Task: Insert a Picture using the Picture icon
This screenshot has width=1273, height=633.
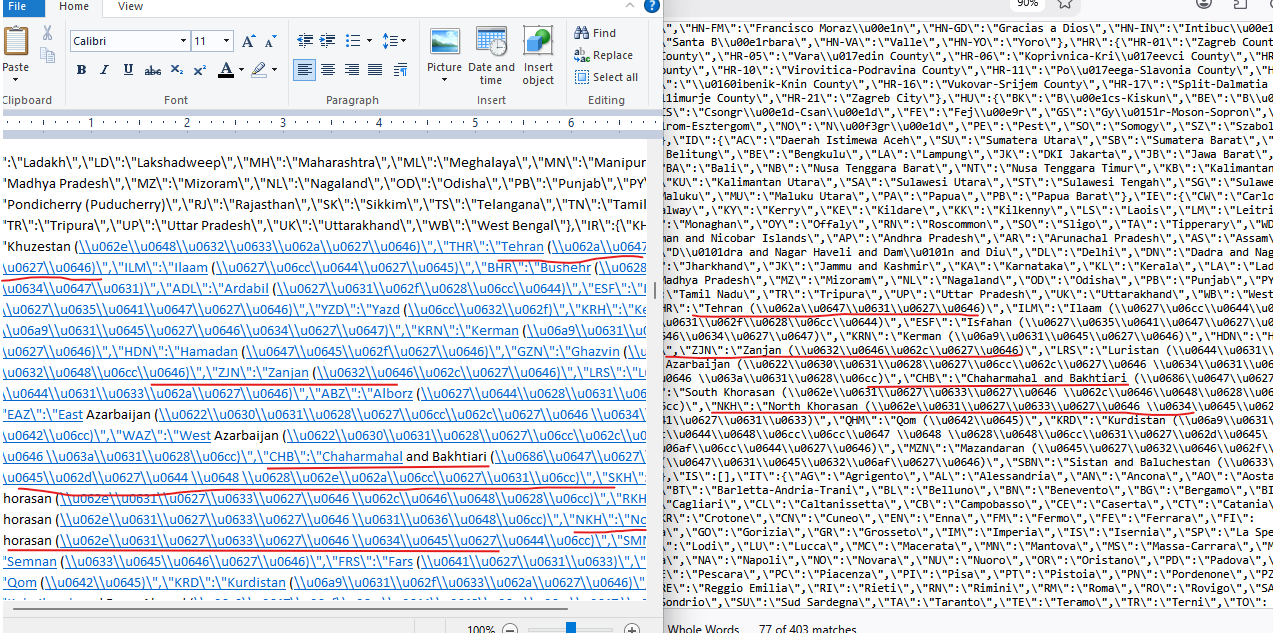Action: (x=444, y=42)
